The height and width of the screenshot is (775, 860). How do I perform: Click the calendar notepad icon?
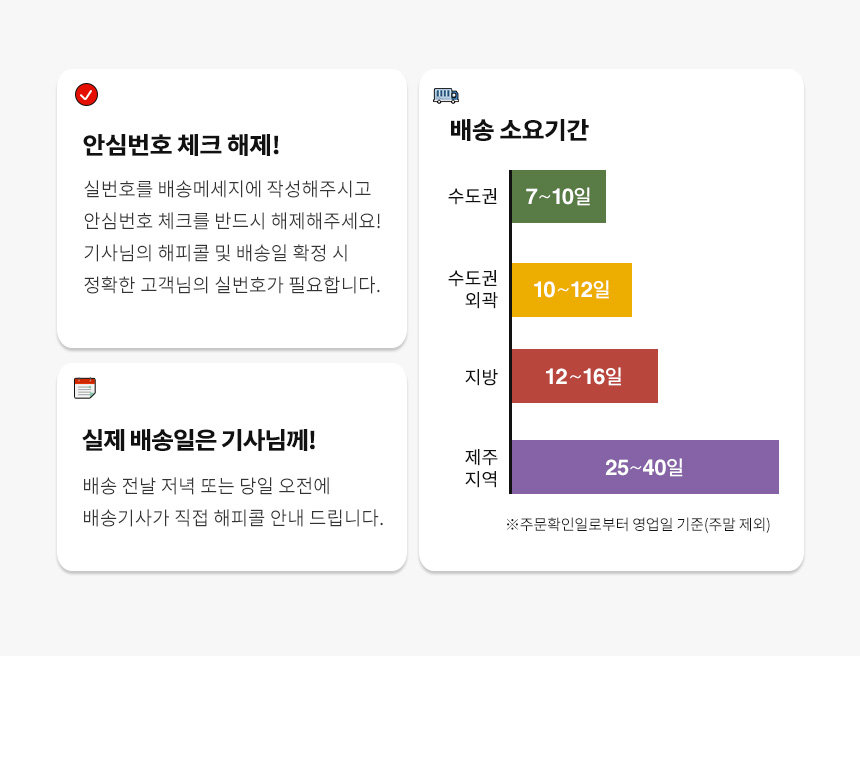pyautogui.click(x=85, y=388)
